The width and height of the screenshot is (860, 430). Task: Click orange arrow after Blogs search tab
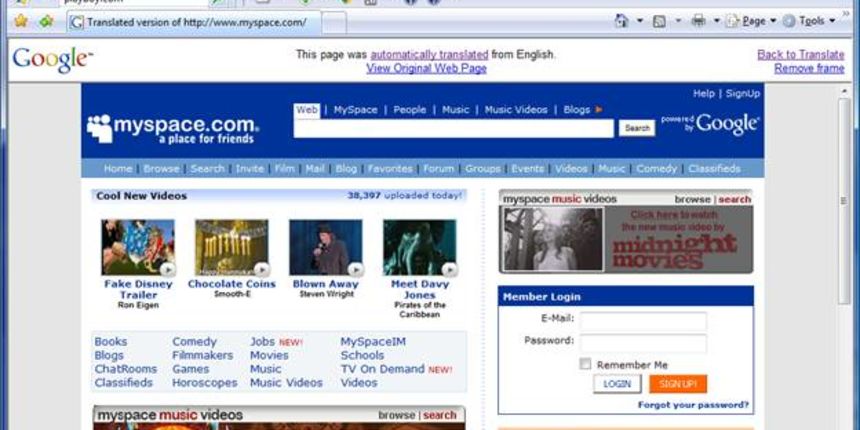click(599, 109)
